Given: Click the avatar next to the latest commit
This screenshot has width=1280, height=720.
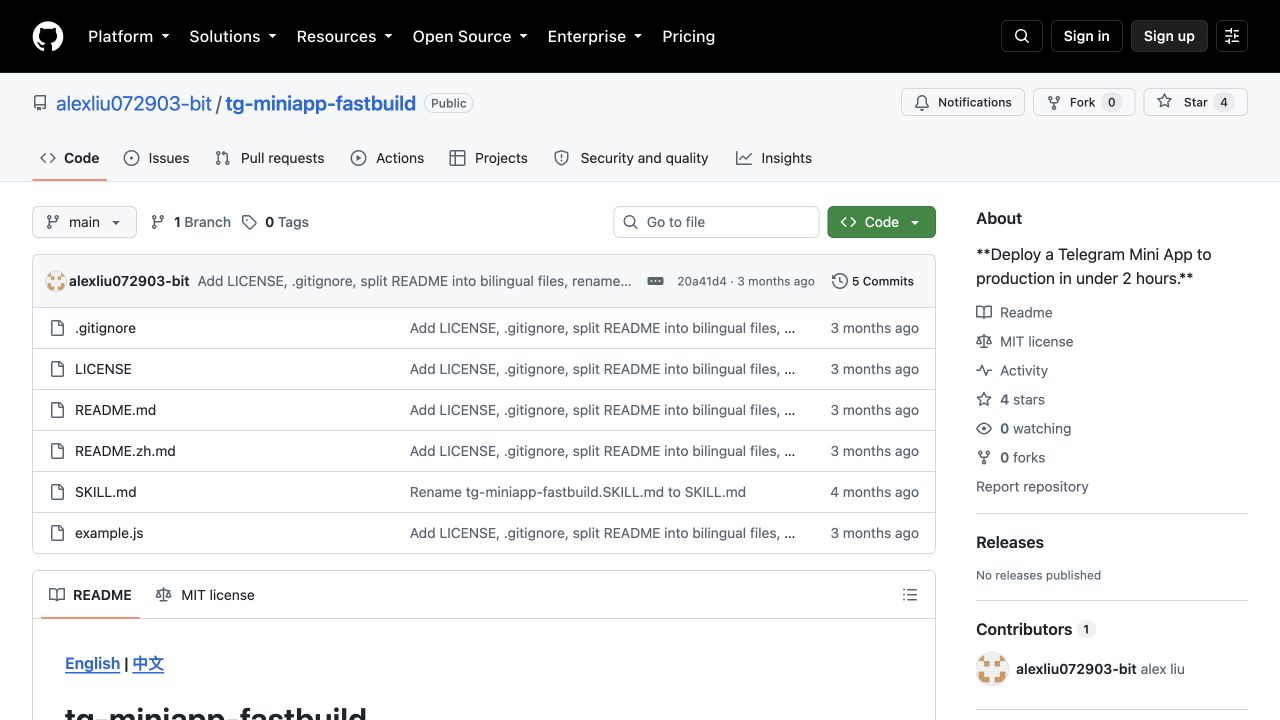Looking at the screenshot, I should coord(56,281).
